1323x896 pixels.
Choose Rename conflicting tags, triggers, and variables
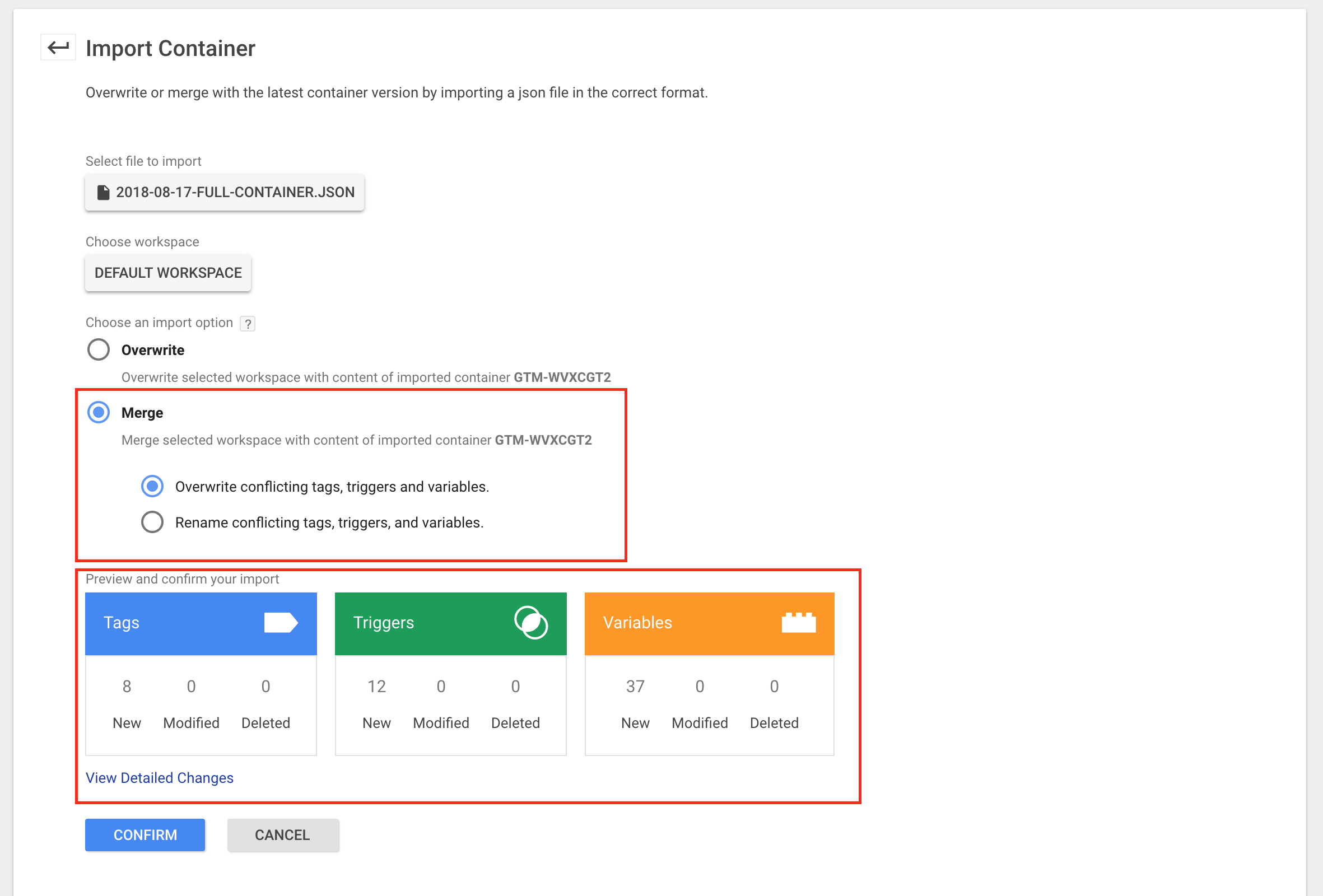[152, 522]
